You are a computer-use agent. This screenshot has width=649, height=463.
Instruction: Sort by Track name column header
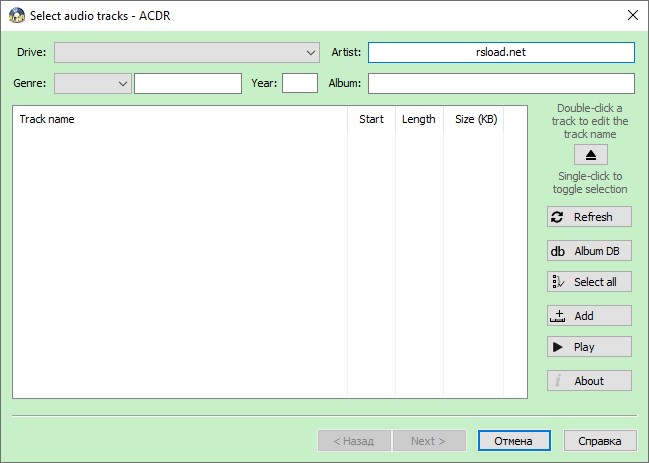click(180, 119)
